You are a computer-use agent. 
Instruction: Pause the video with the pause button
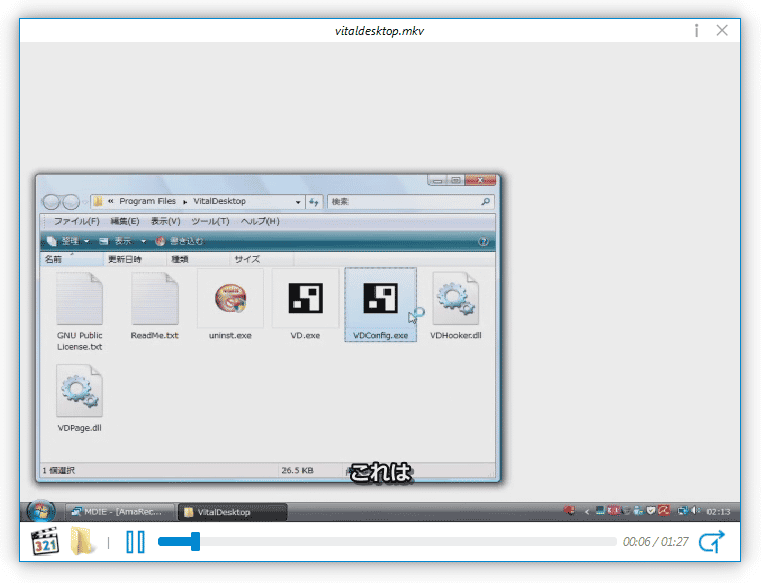[x=135, y=542]
